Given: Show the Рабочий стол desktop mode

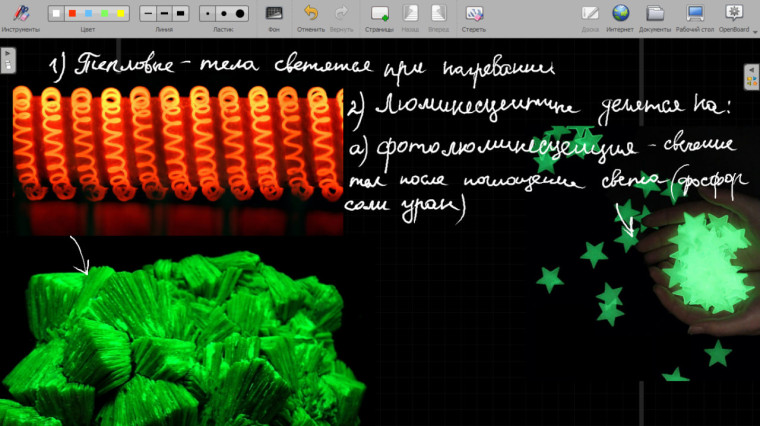Looking at the screenshot, I should [x=695, y=17].
